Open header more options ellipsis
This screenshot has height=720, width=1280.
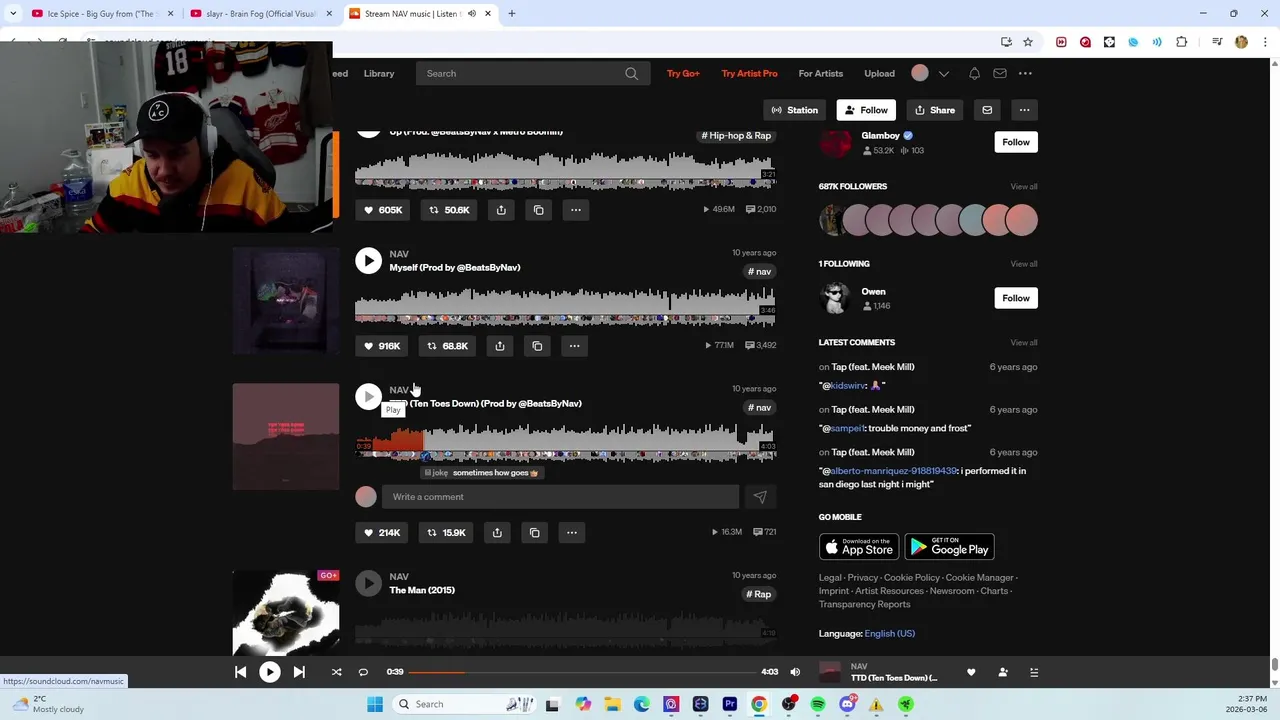point(1025,73)
